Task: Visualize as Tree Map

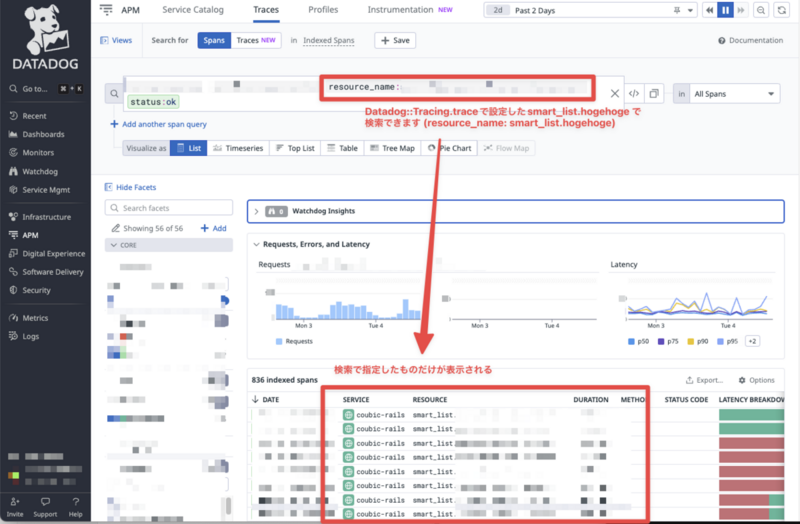Action: pos(392,148)
